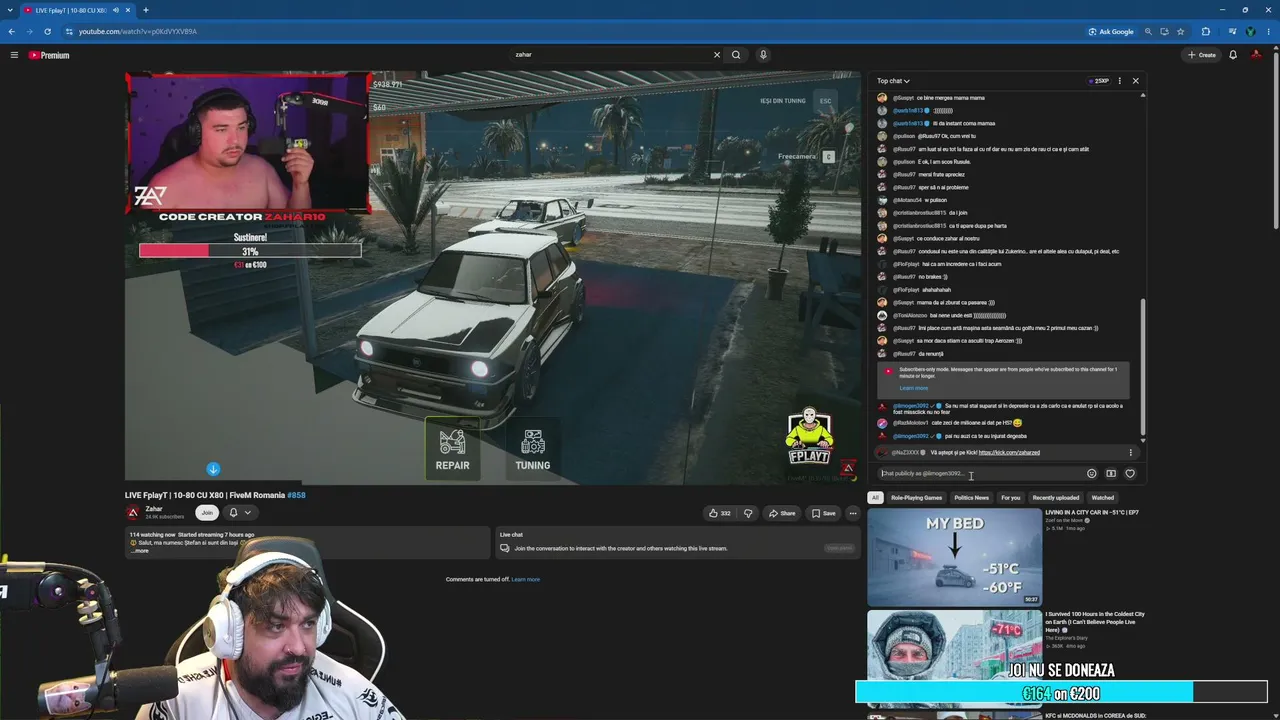Click Ask Google in the address bar
The width and height of the screenshot is (1280, 720).
(x=1111, y=31)
